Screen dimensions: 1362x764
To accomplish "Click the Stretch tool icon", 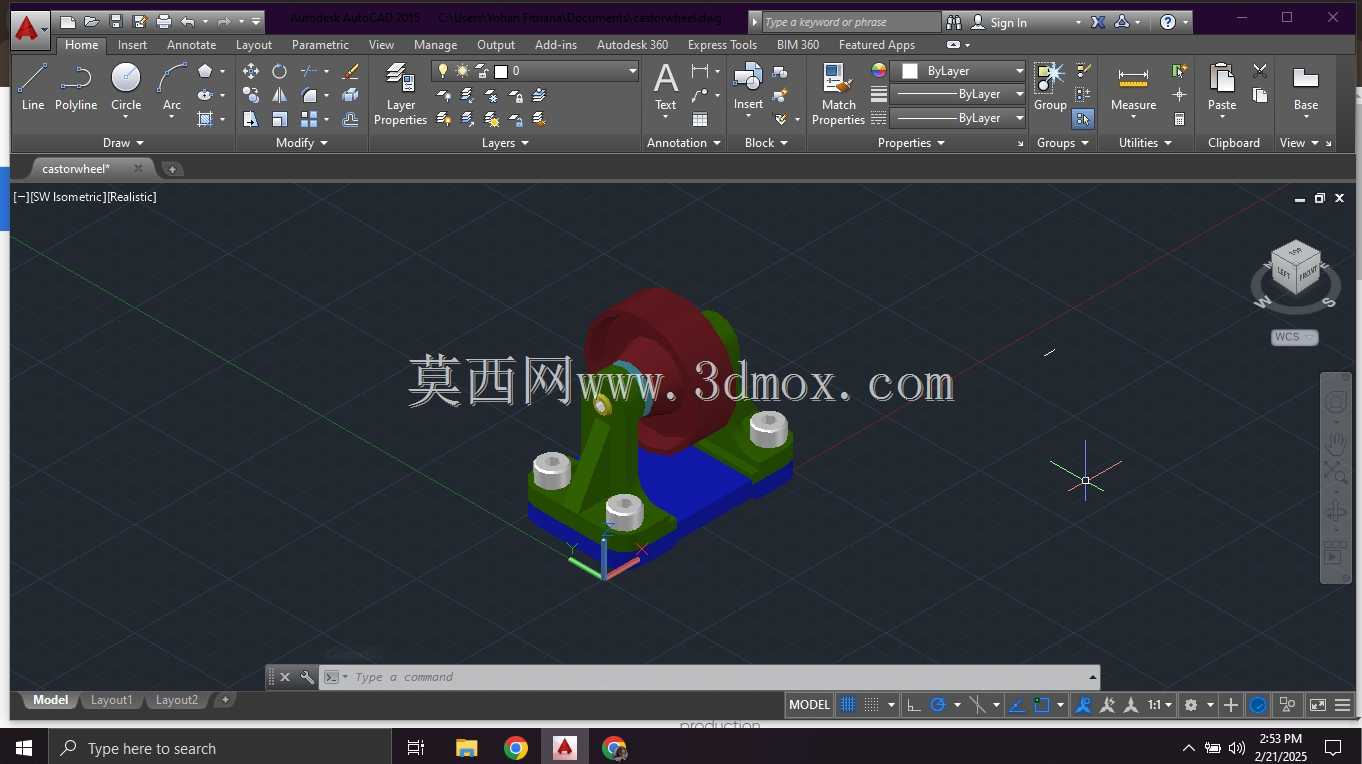I will point(251,119).
